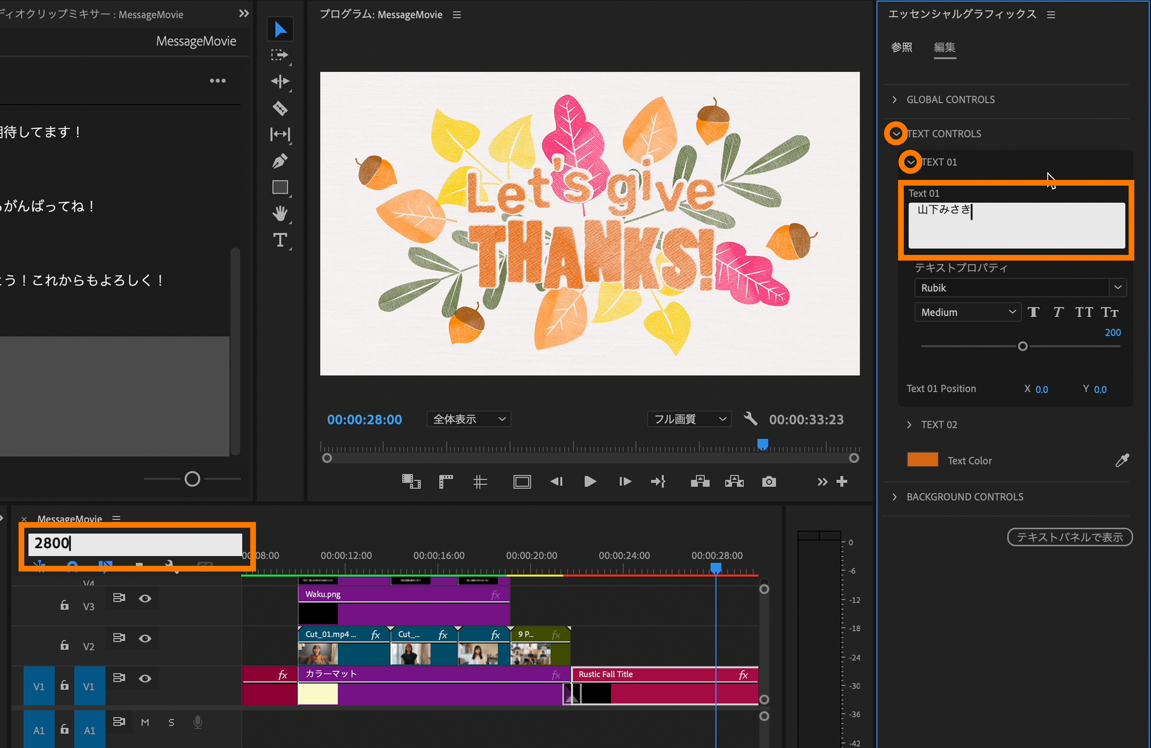Collapse TEXT 01 group
The height and width of the screenshot is (748, 1151).
pos(910,161)
